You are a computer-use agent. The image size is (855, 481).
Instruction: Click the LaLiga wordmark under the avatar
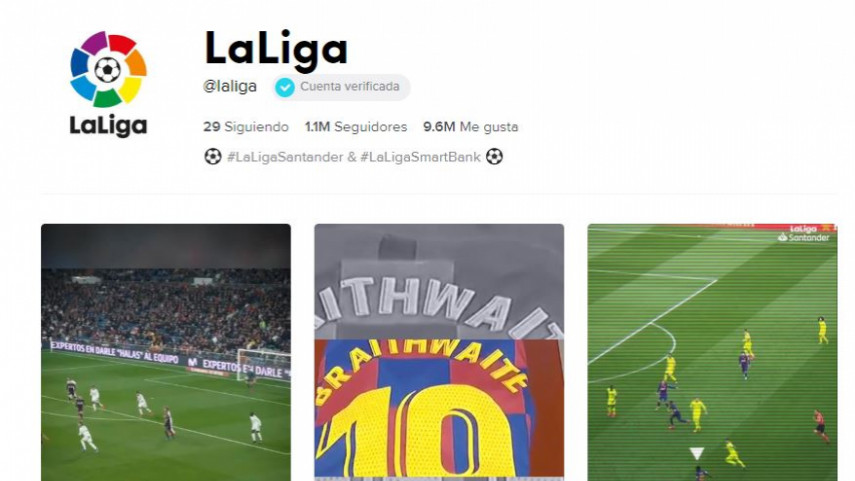(x=108, y=125)
